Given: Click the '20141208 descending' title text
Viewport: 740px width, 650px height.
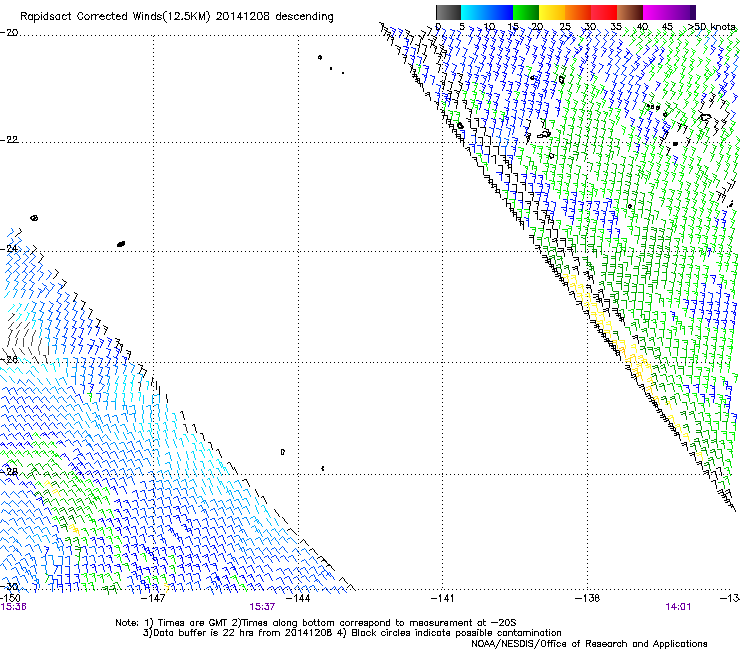Looking at the screenshot, I should (x=274, y=17).
